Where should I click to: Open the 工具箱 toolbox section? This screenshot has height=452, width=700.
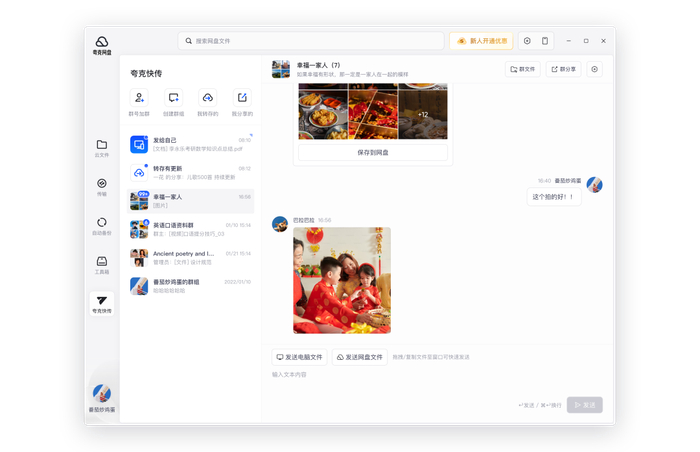pyautogui.click(x=102, y=265)
